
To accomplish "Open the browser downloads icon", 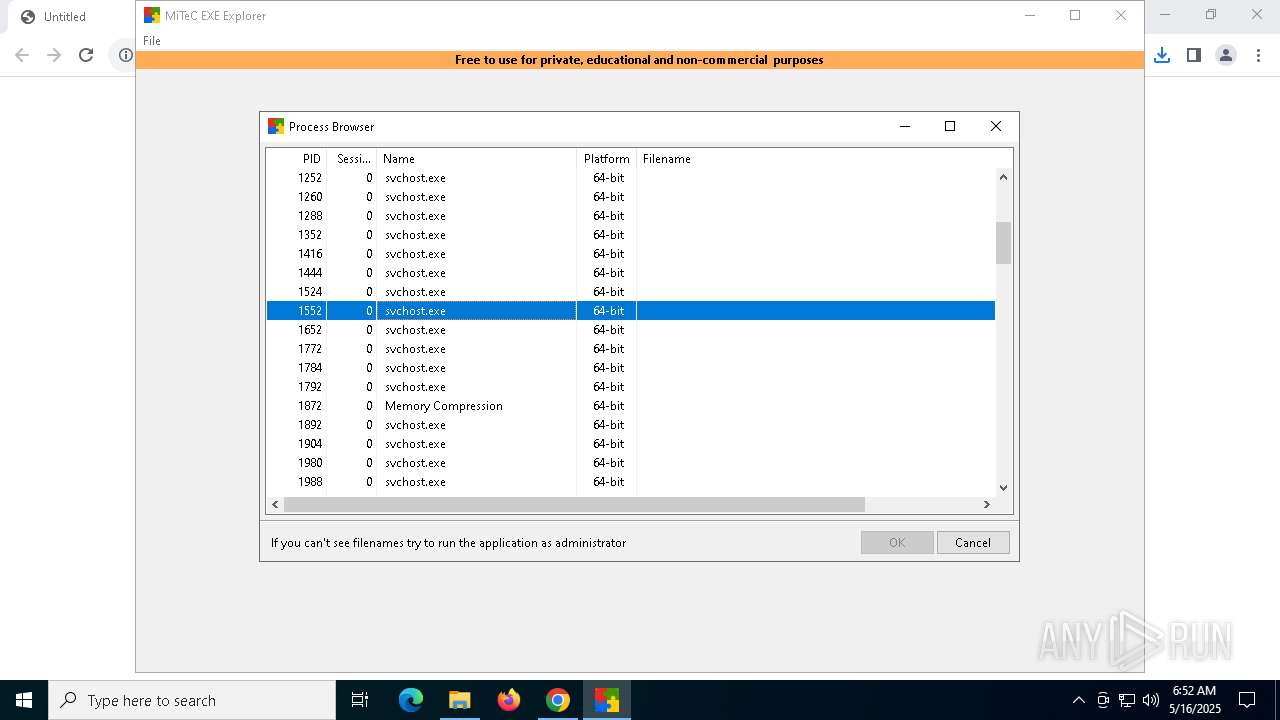I will (1162, 55).
